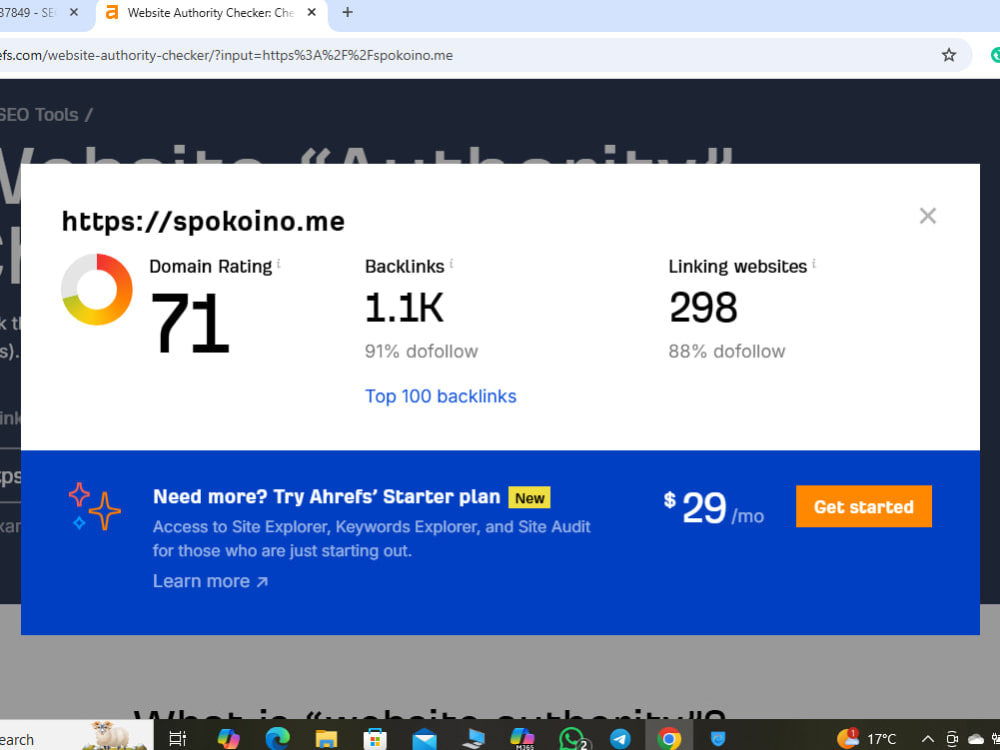Switch to the Website Authority Checker tab
Screen dimensions: 1000x750
pos(210,13)
